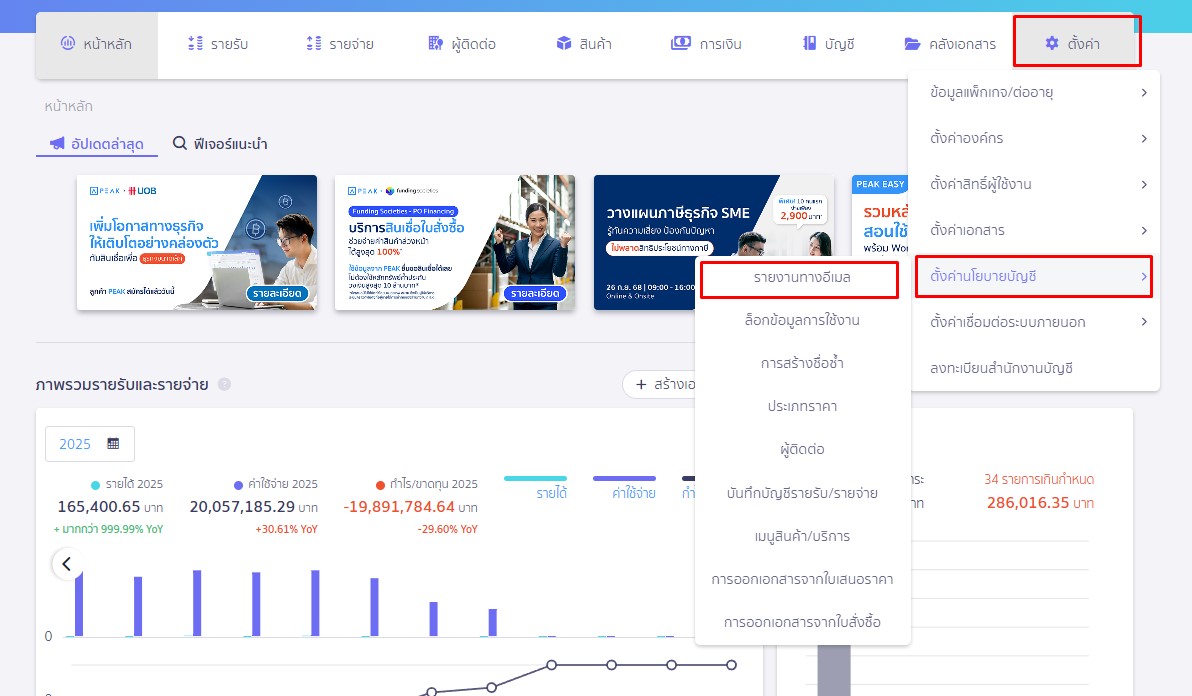Click the product box icon
The image size is (1192, 696).
[x=563, y=43]
